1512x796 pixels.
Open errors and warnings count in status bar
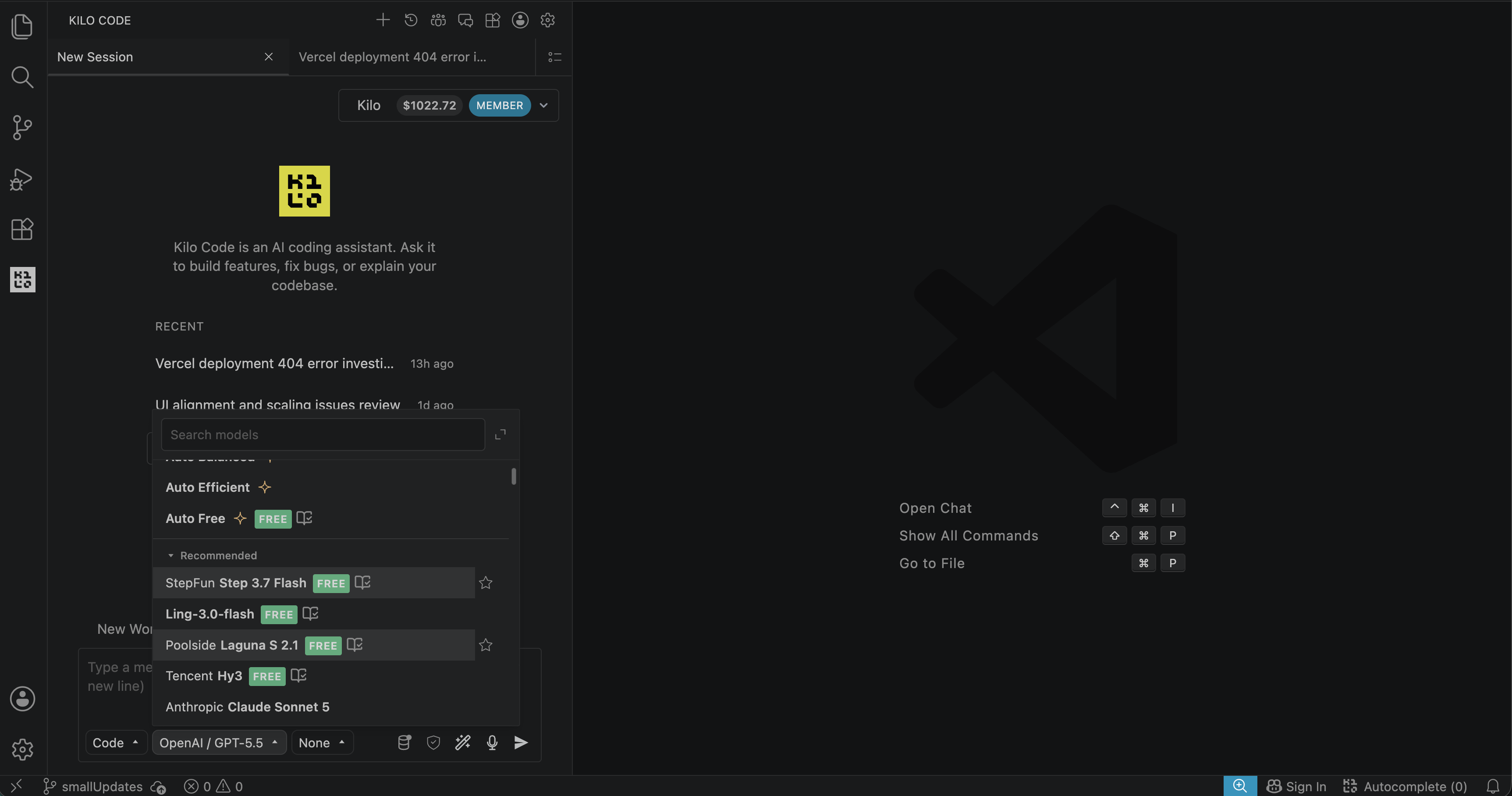point(213,786)
